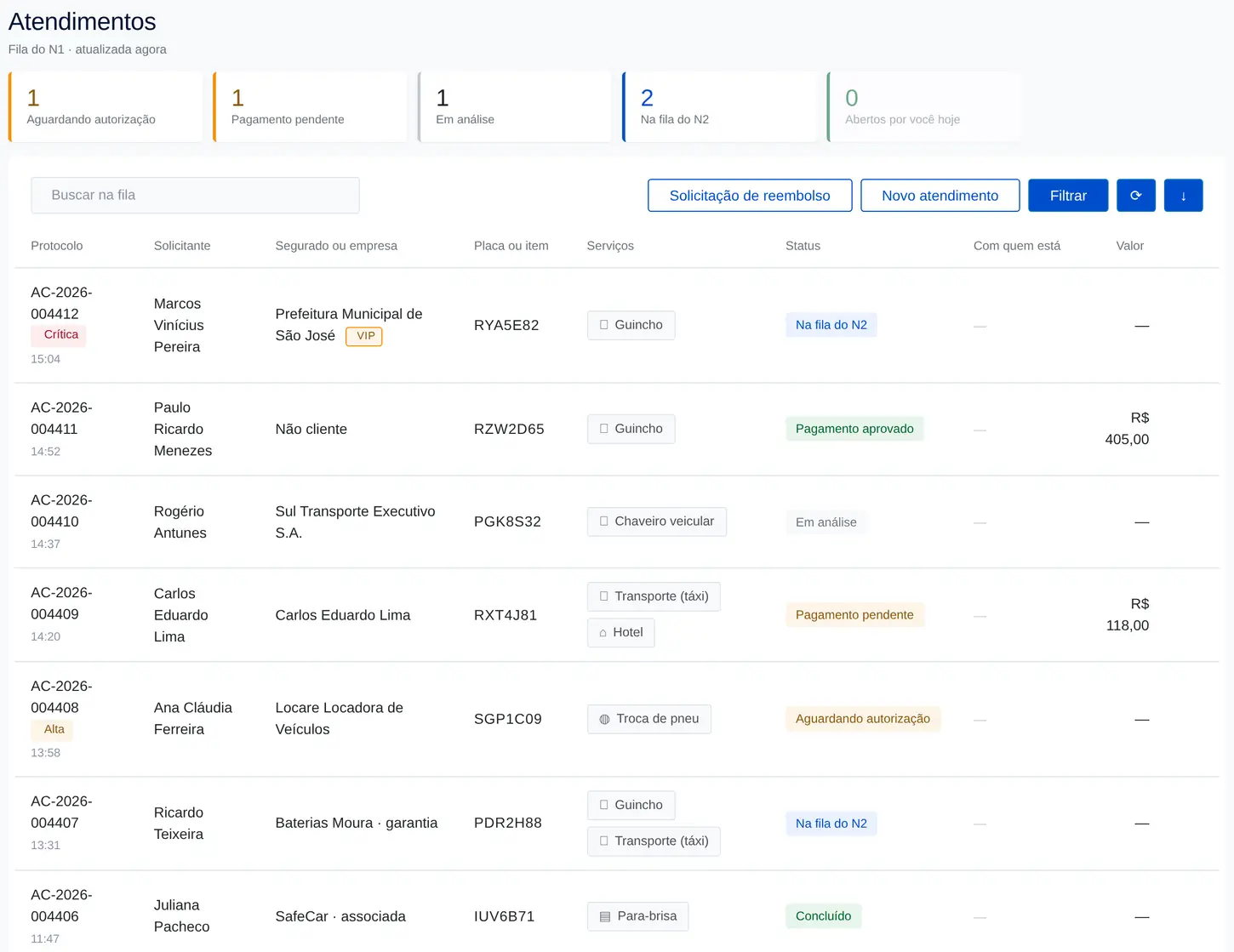Click the Chaveiro veicular service chip
This screenshot has width=1234, height=952.
tap(657, 522)
